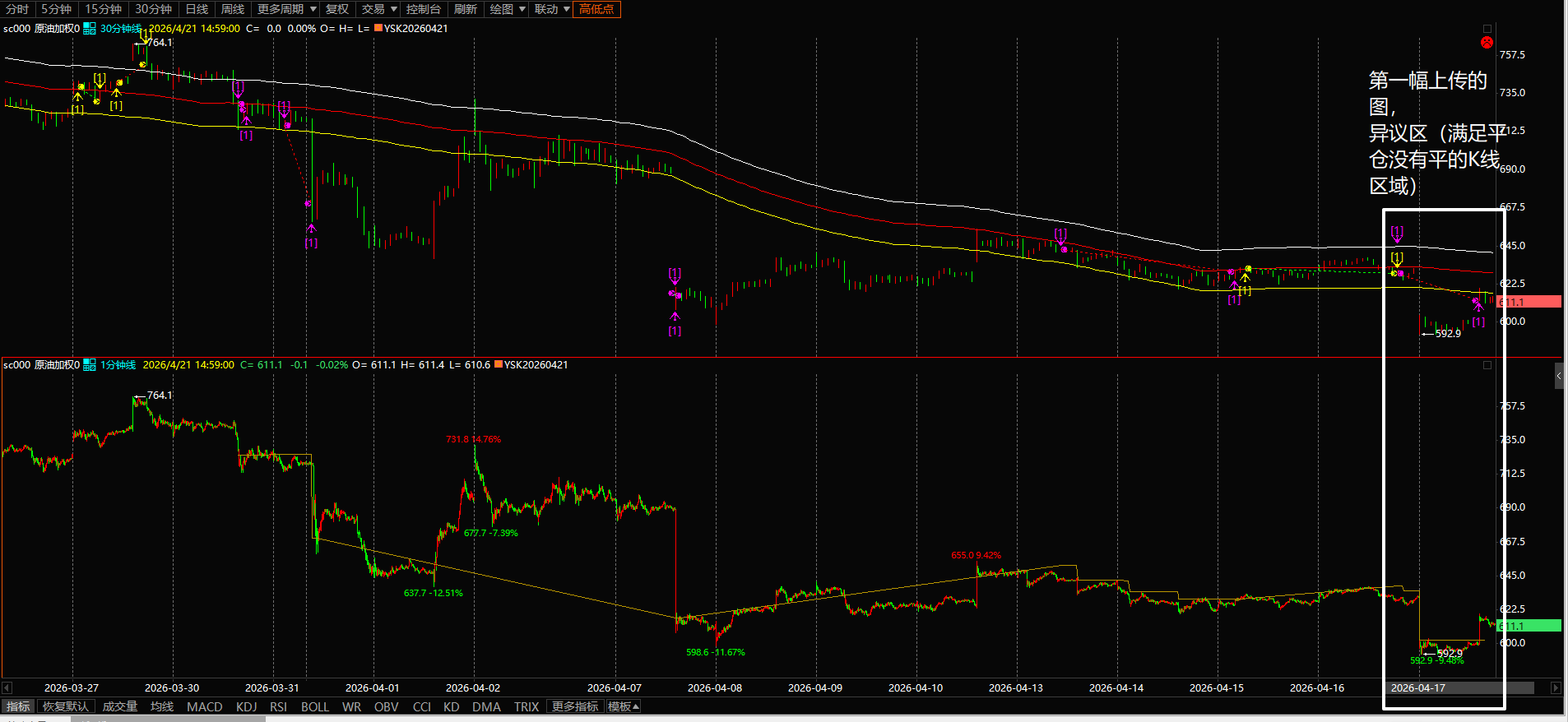Select the MACD indicator tab
The height and width of the screenshot is (722, 1568).
pyautogui.click(x=204, y=706)
